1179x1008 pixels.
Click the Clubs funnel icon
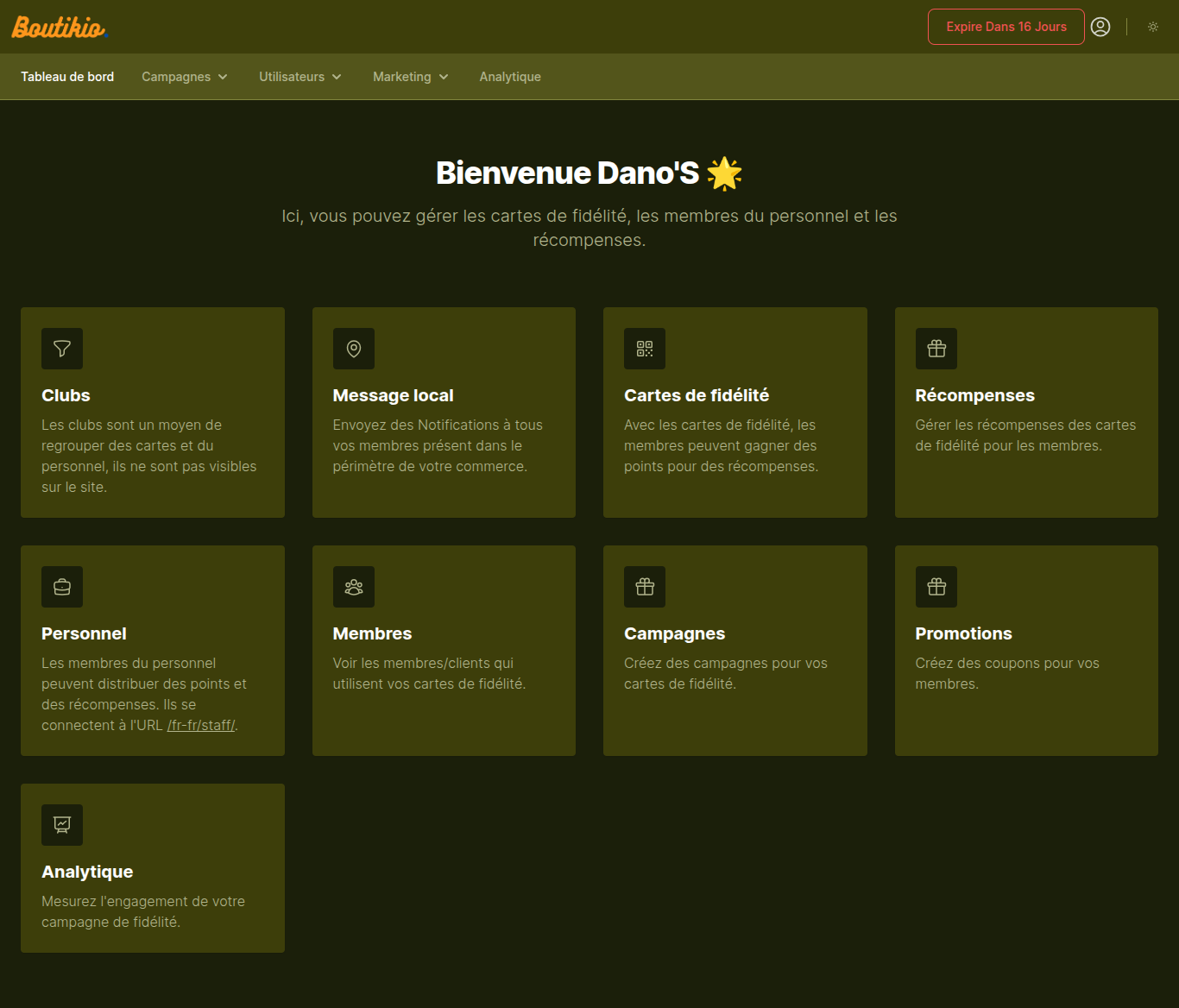tap(62, 349)
